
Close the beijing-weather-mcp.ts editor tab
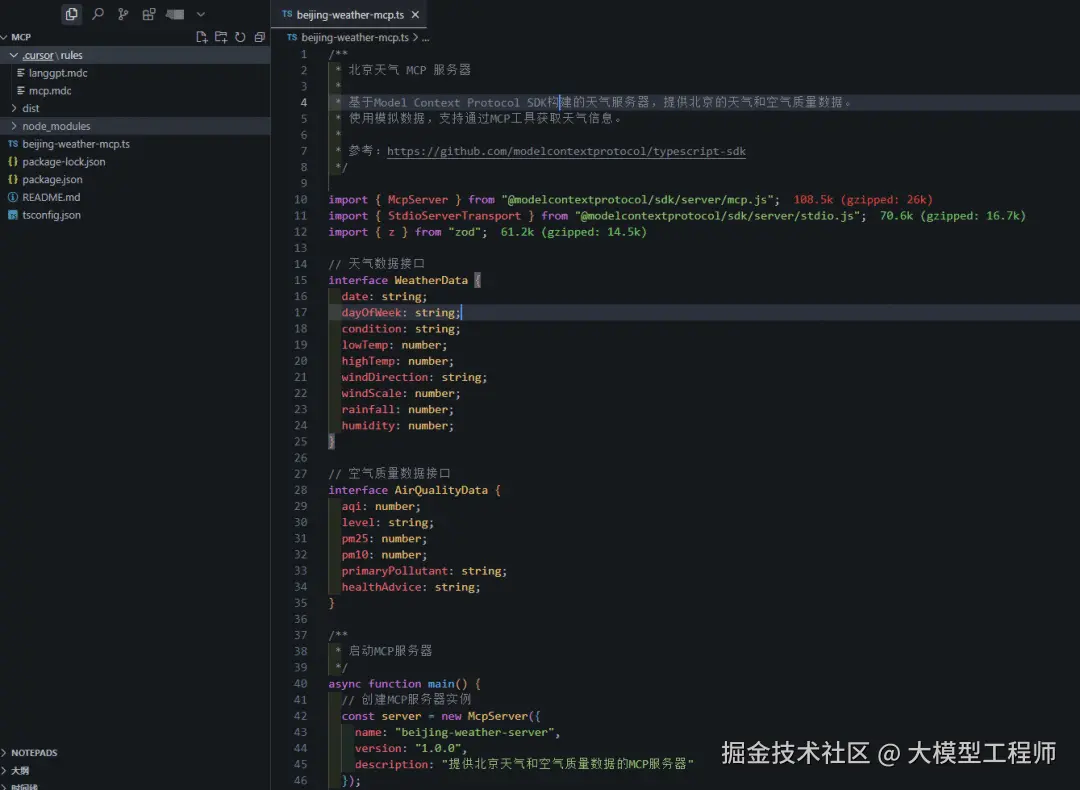415,14
